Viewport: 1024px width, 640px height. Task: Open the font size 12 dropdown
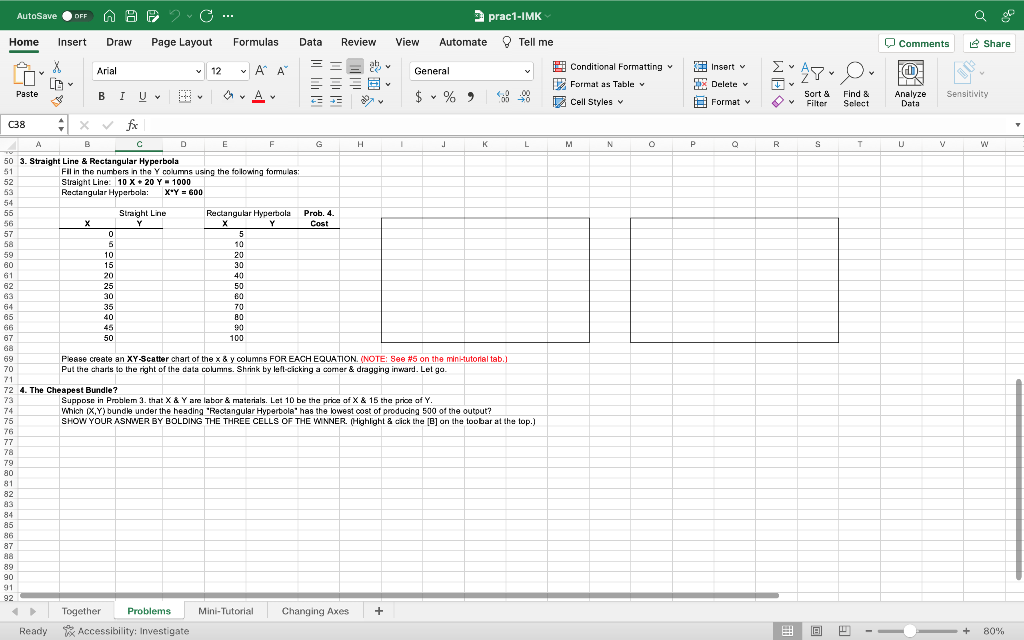tap(243, 71)
